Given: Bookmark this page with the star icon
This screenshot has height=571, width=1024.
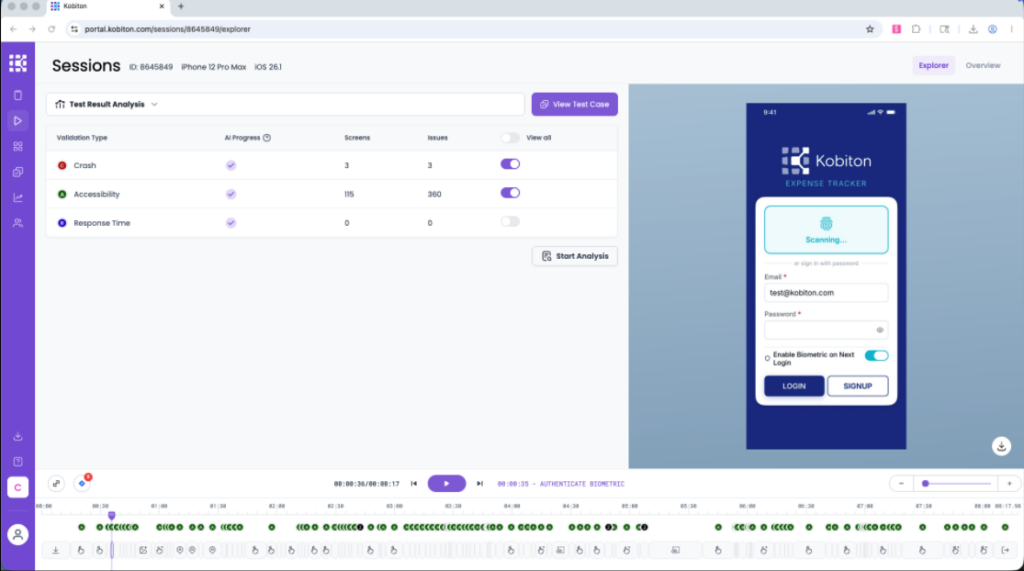Looking at the screenshot, I should click(870, 29).
